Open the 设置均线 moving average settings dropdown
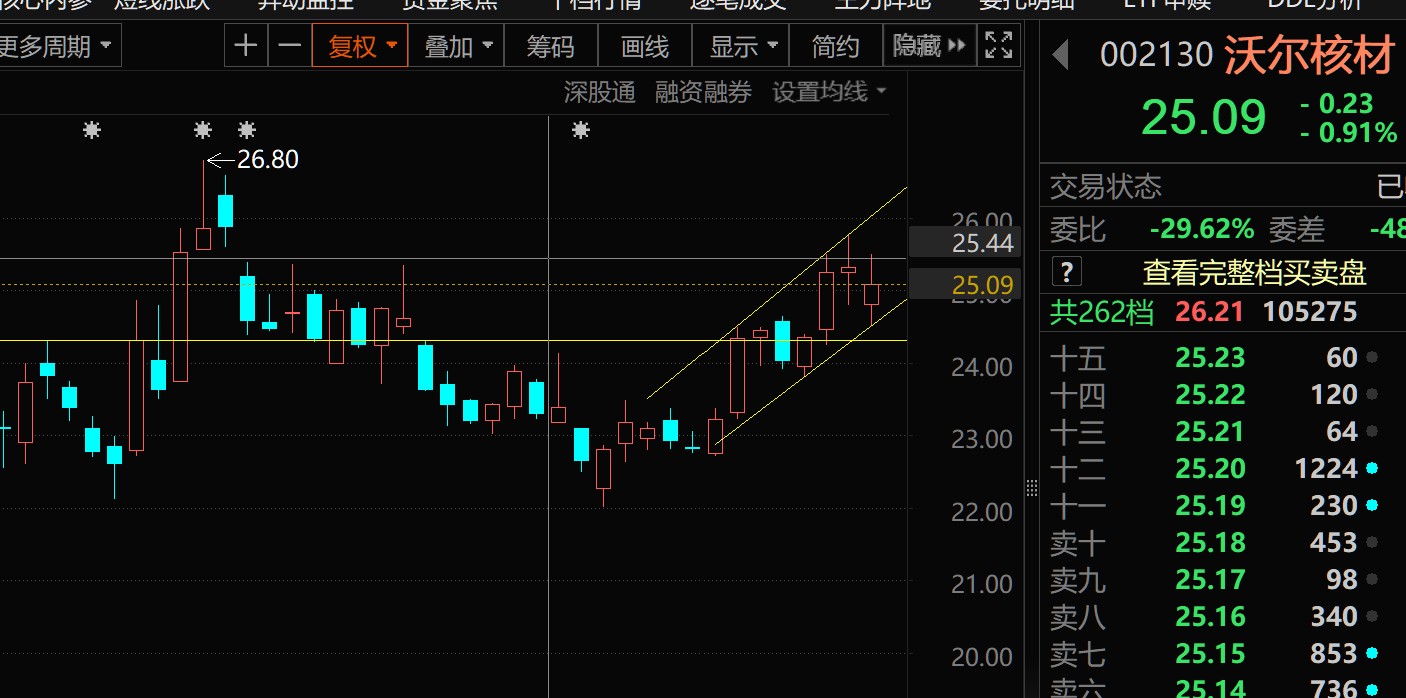This screenshot has height=698, width=1406. [x=829, y=93]
